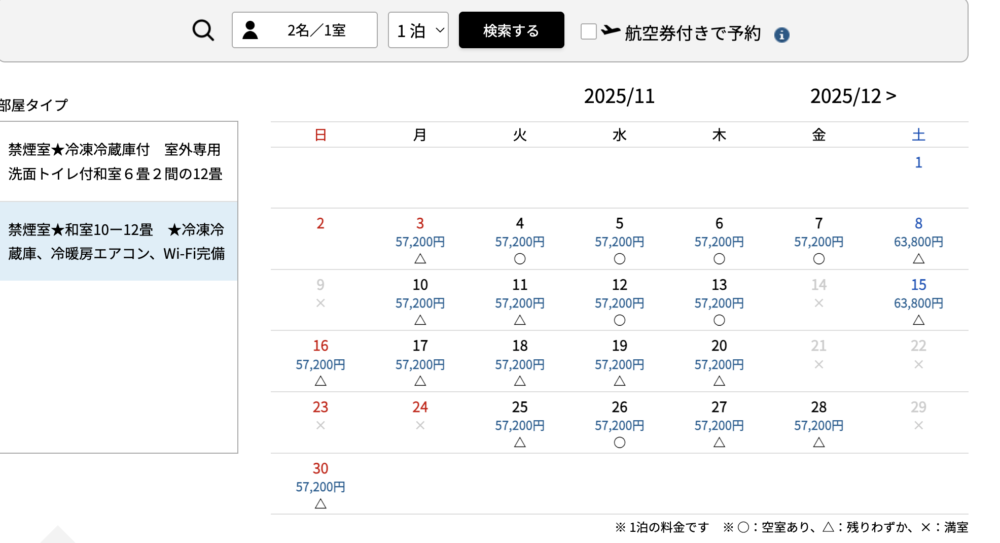Select the 禁煙室 冷凍冷蔵庫付 室外専用 room type

pos(116,161)
